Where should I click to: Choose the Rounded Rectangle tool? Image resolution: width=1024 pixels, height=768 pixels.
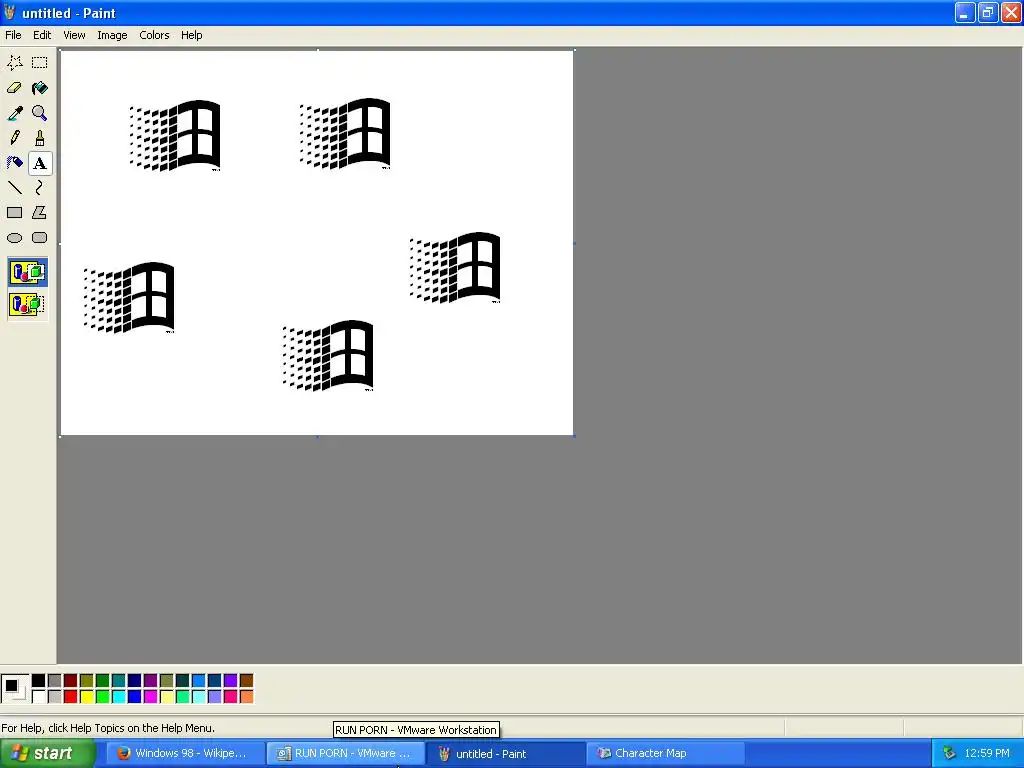pos(40,238)
